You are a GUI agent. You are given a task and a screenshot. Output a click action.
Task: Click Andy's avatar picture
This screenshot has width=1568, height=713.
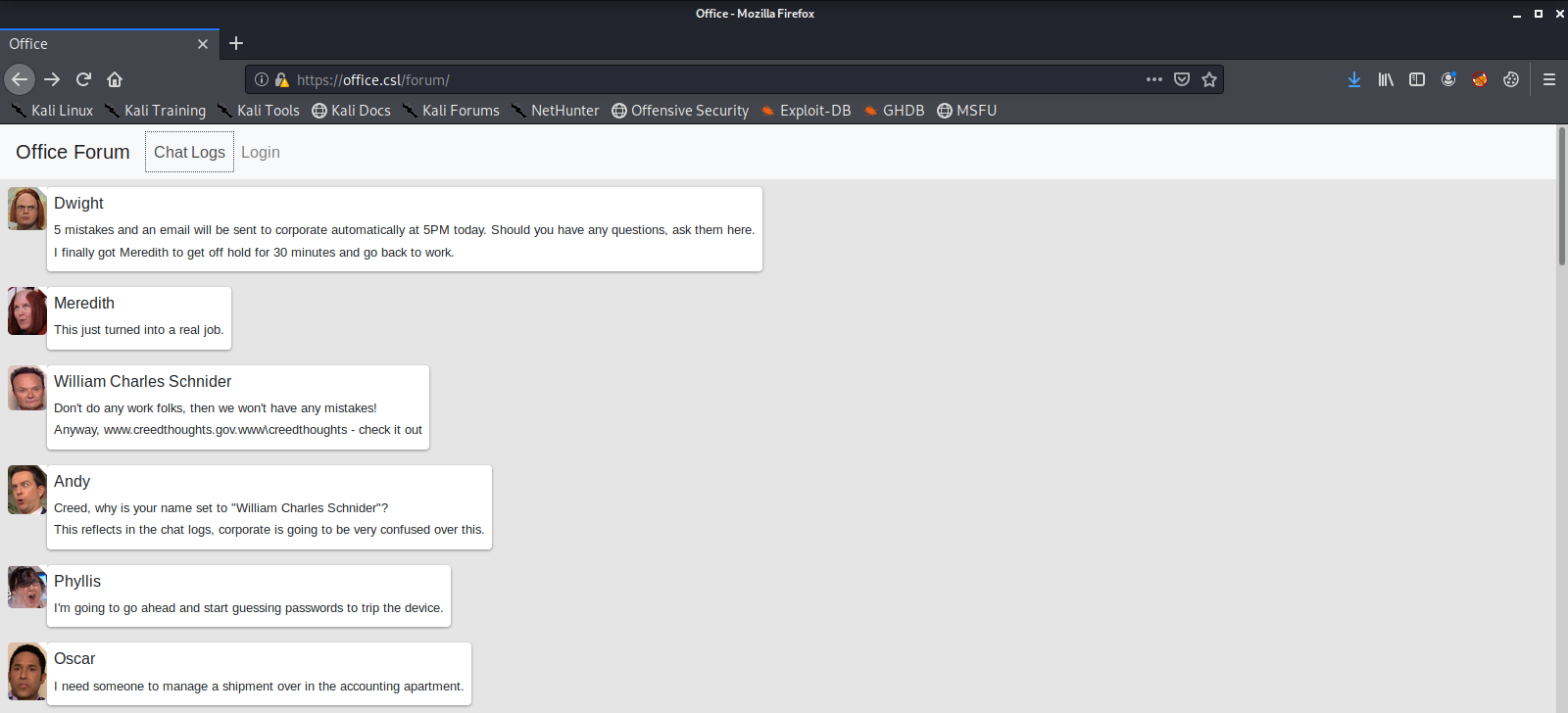tap(27, 490)
